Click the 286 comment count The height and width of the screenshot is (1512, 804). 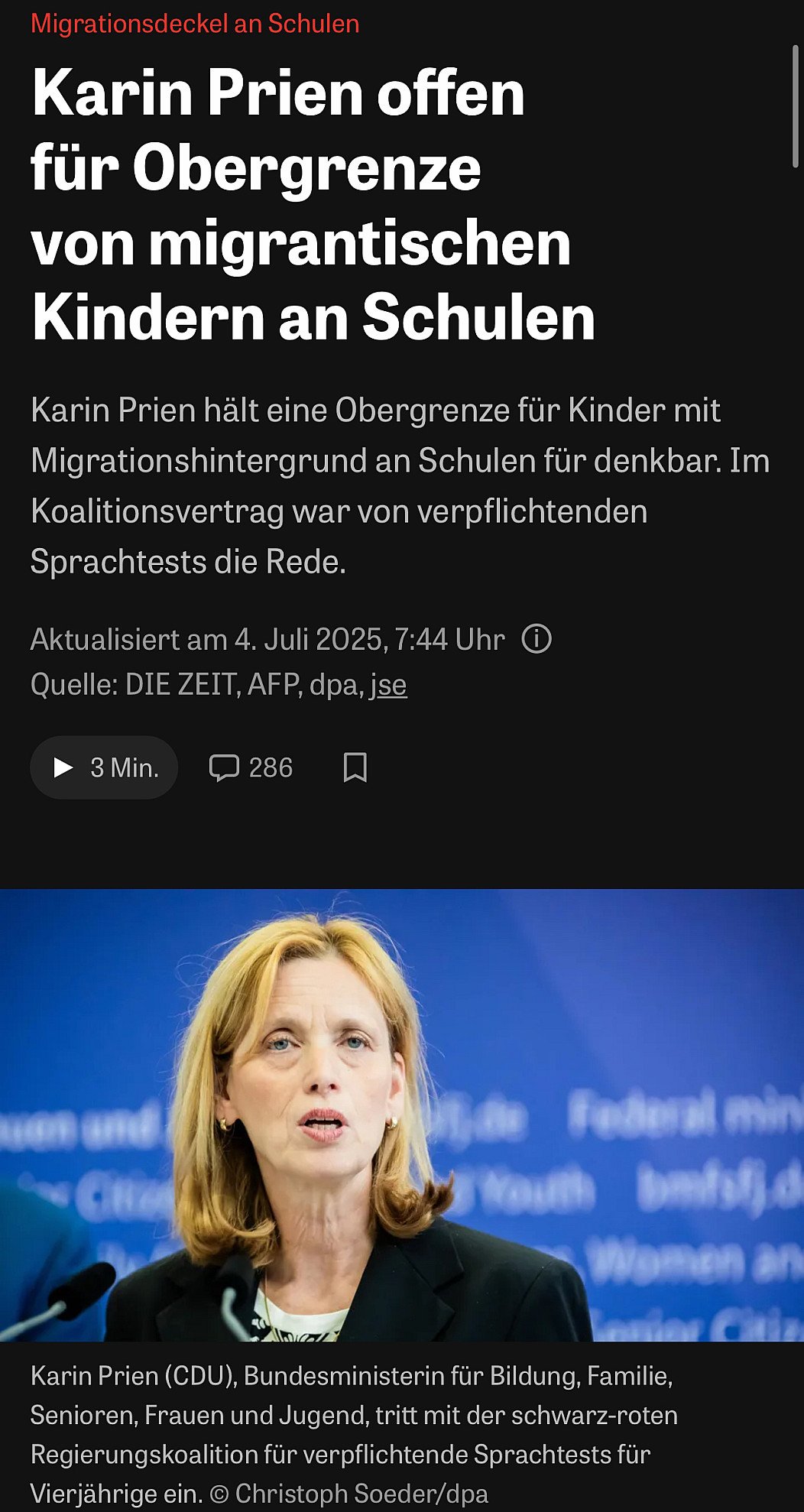click(271, 767)
